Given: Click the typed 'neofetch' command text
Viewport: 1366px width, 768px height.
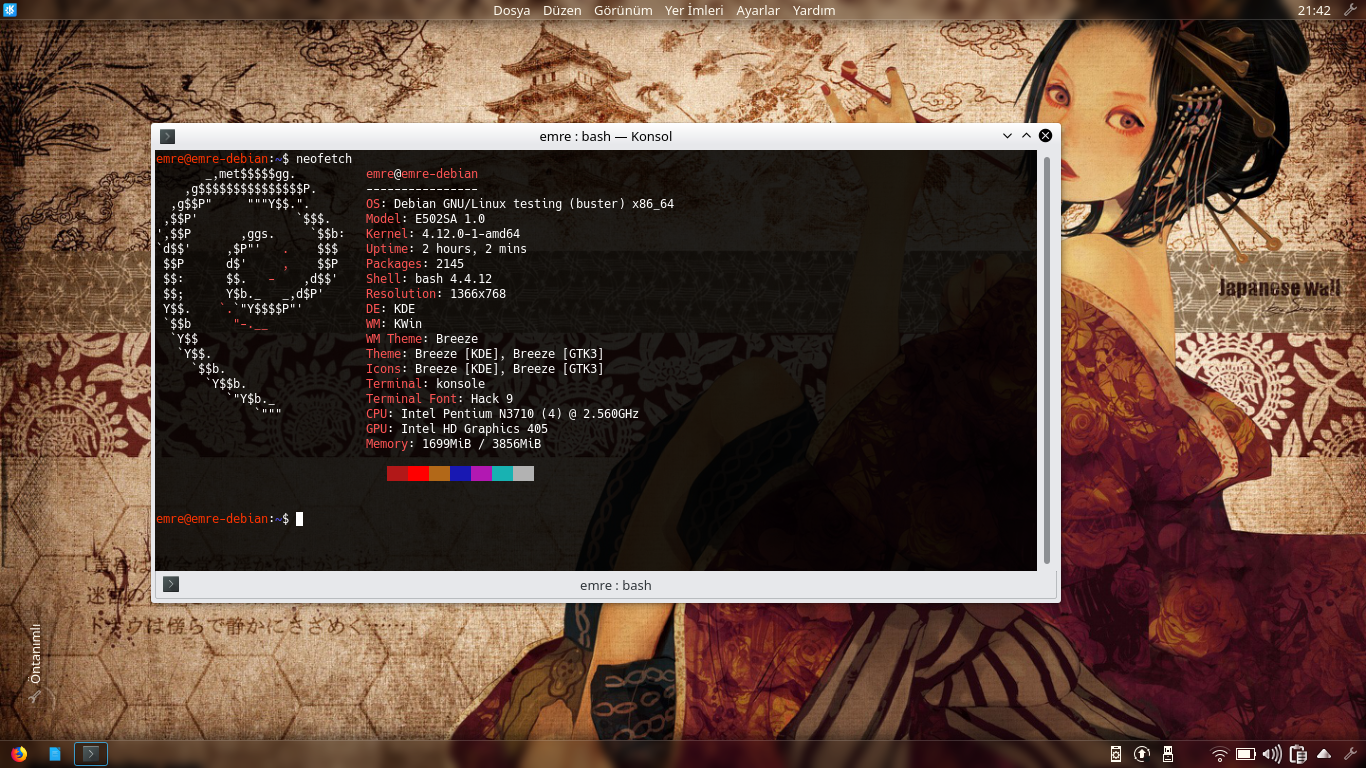Looking at the screenshot, I should coord(324,159).
